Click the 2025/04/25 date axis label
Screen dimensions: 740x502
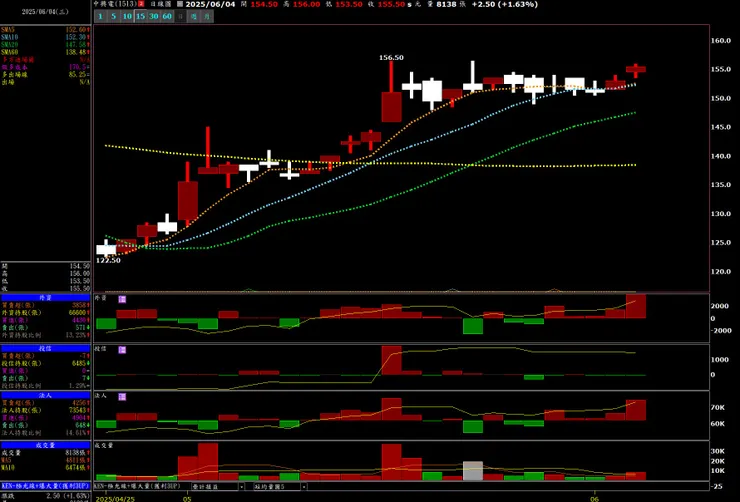pos(115,499)
